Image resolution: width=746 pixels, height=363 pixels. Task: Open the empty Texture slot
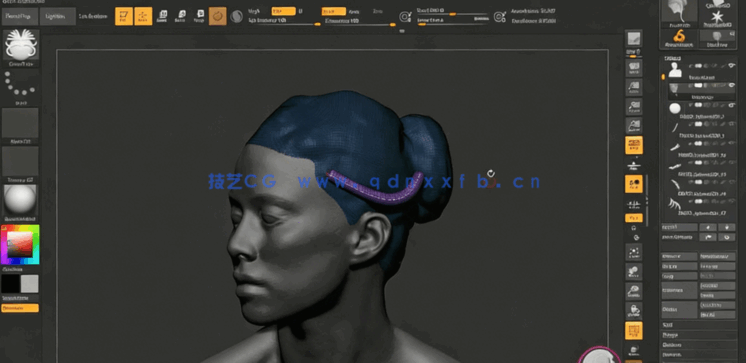coord(20,161)
